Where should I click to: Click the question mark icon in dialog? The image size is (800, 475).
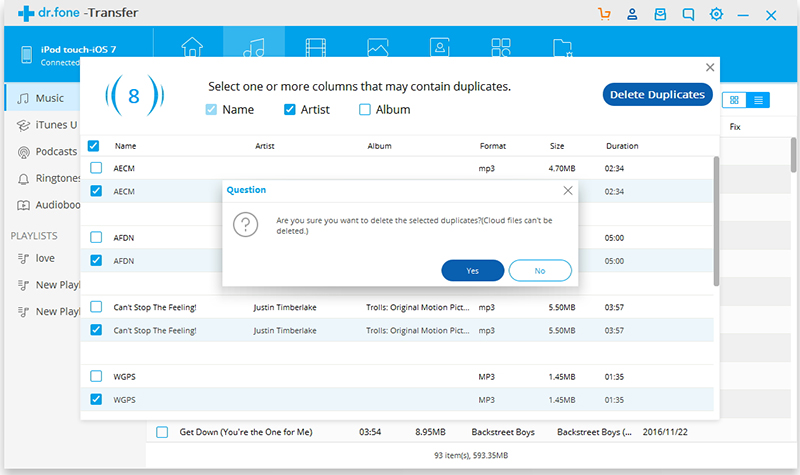tap(245, 224)
